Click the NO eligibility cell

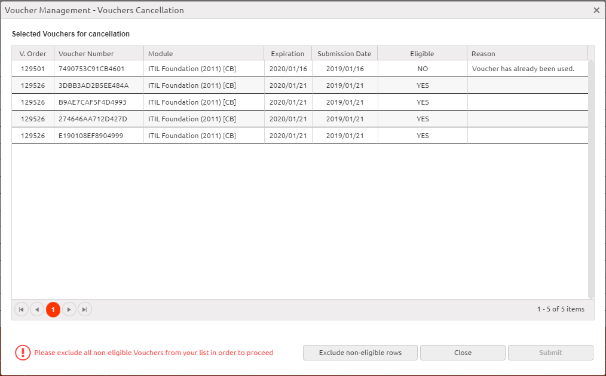(x=422, y=69)
